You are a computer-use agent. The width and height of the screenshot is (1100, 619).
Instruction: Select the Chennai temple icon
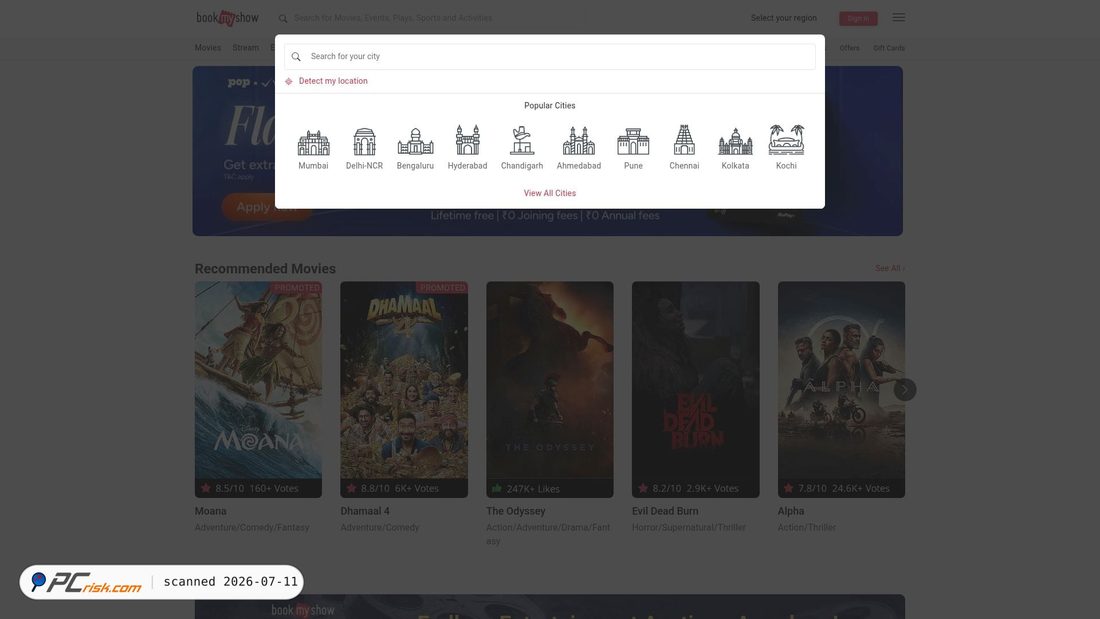684,140
